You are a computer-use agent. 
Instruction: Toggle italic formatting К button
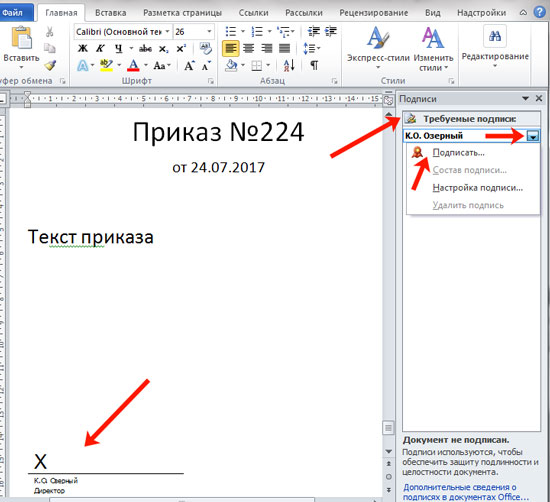[100, 48]
